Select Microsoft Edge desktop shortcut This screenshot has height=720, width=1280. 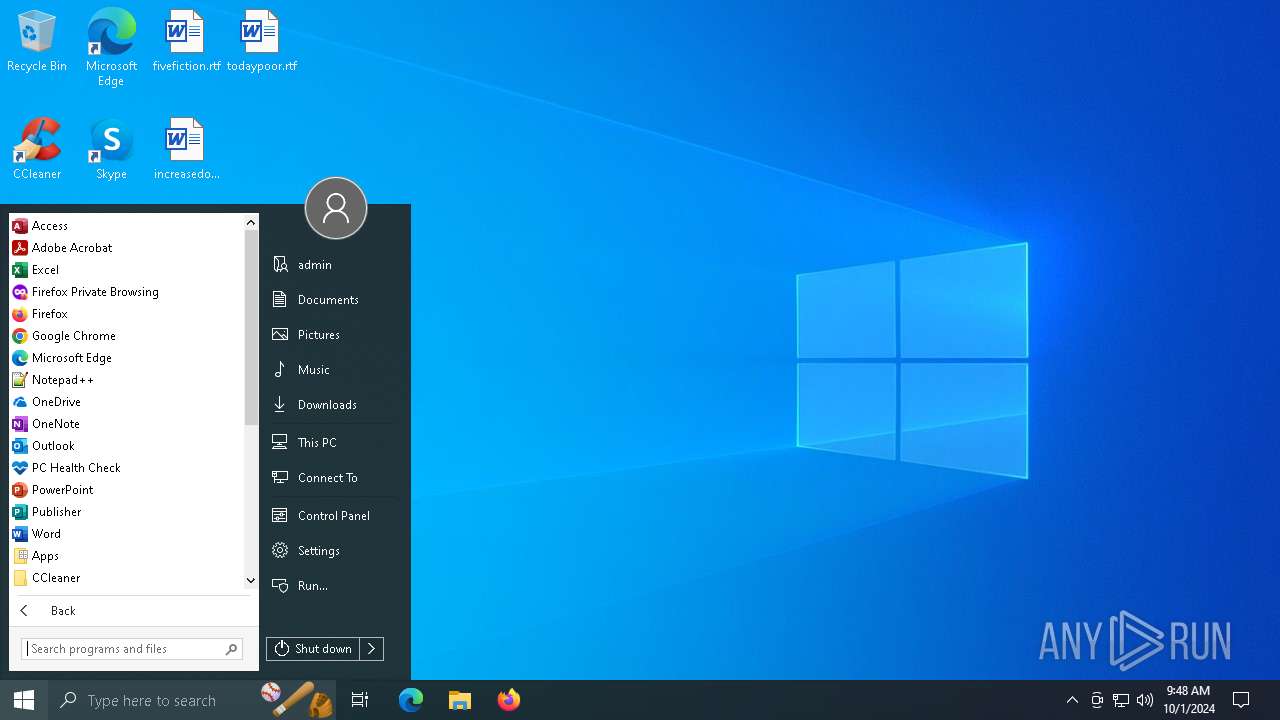[x=111, y=47]
